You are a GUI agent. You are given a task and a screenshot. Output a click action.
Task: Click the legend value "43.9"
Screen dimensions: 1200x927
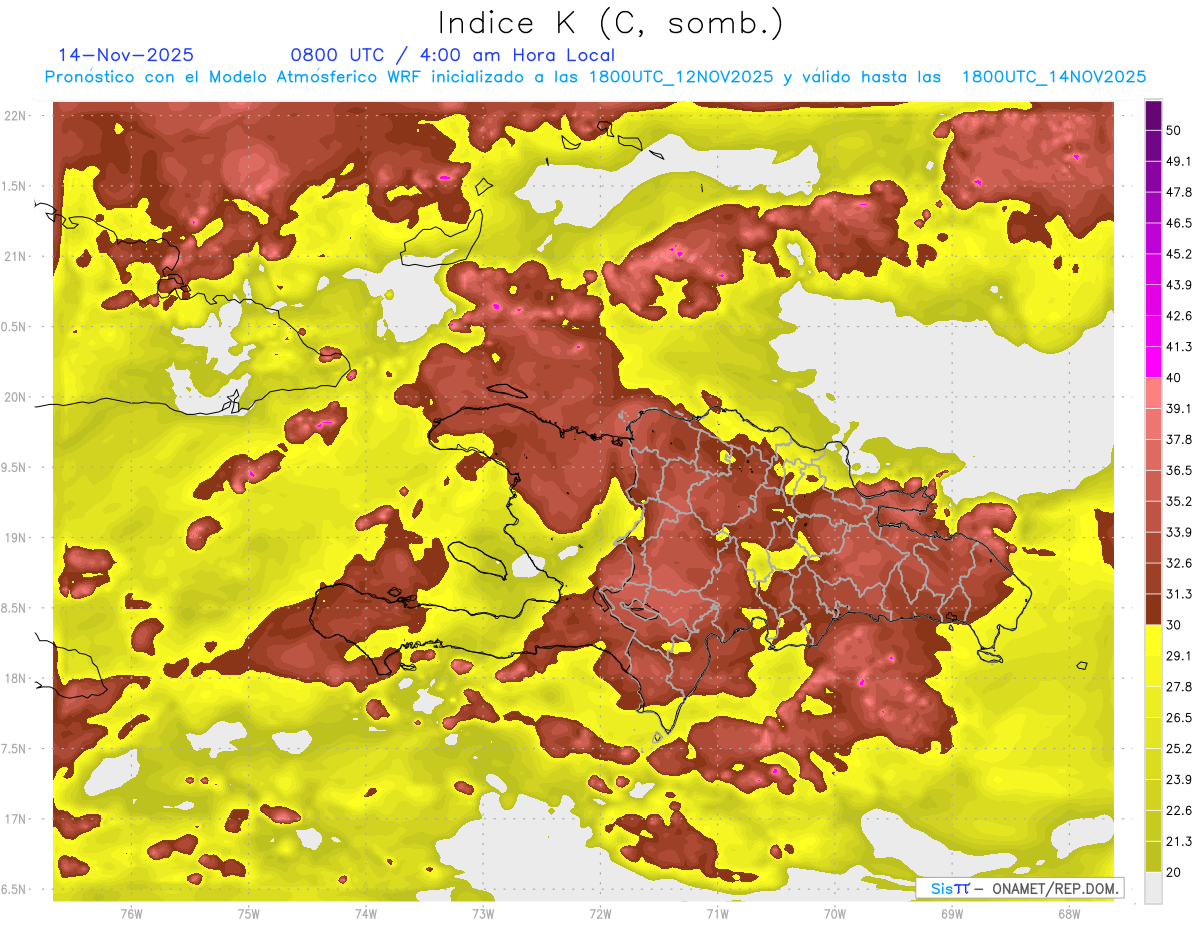(1178, 285)
